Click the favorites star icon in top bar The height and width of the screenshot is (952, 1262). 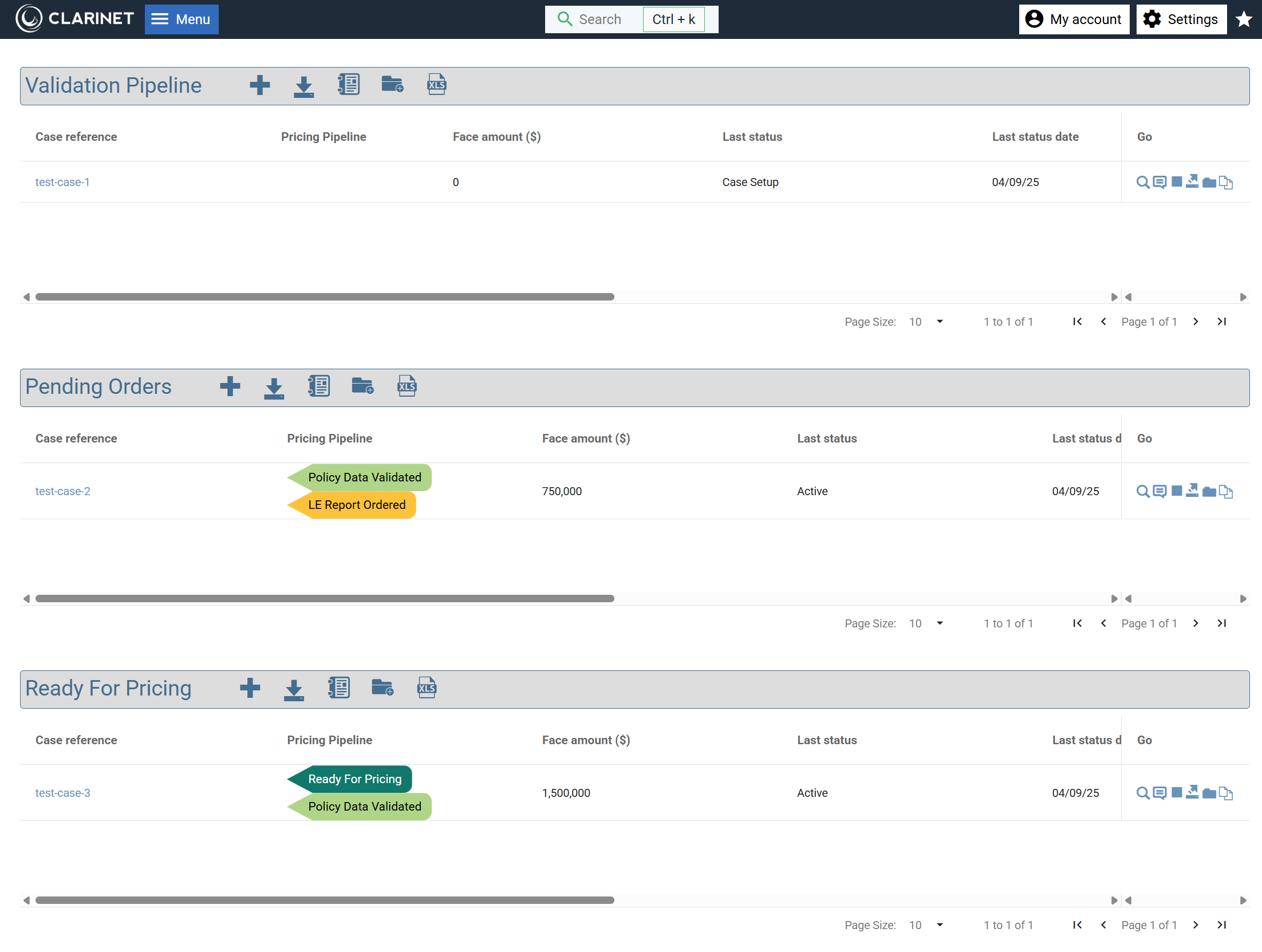click(1244, 19)
